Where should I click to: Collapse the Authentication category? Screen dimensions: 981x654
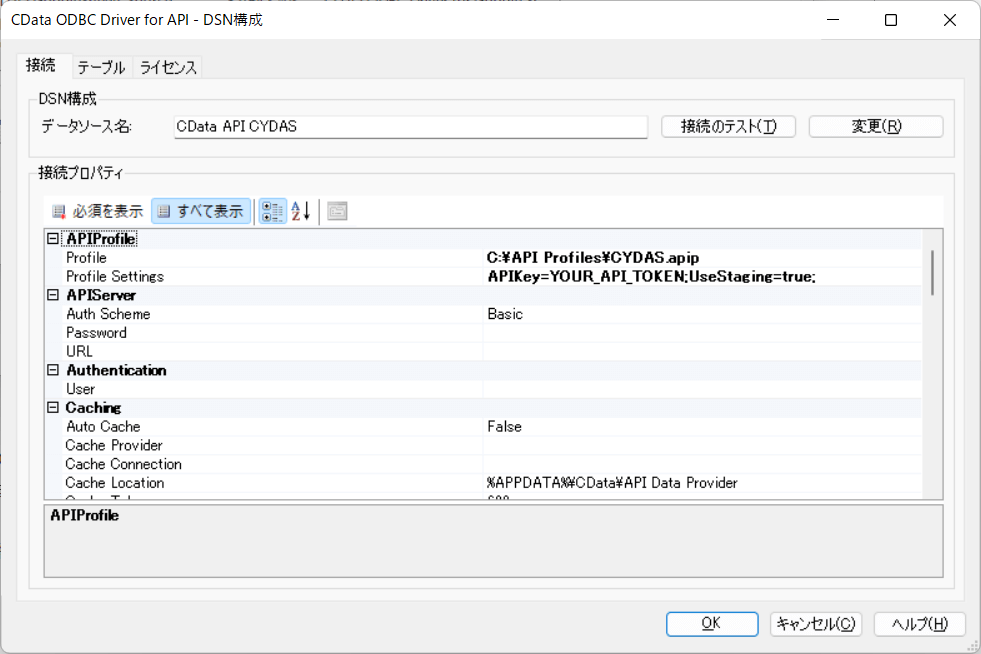click(53, 370)
